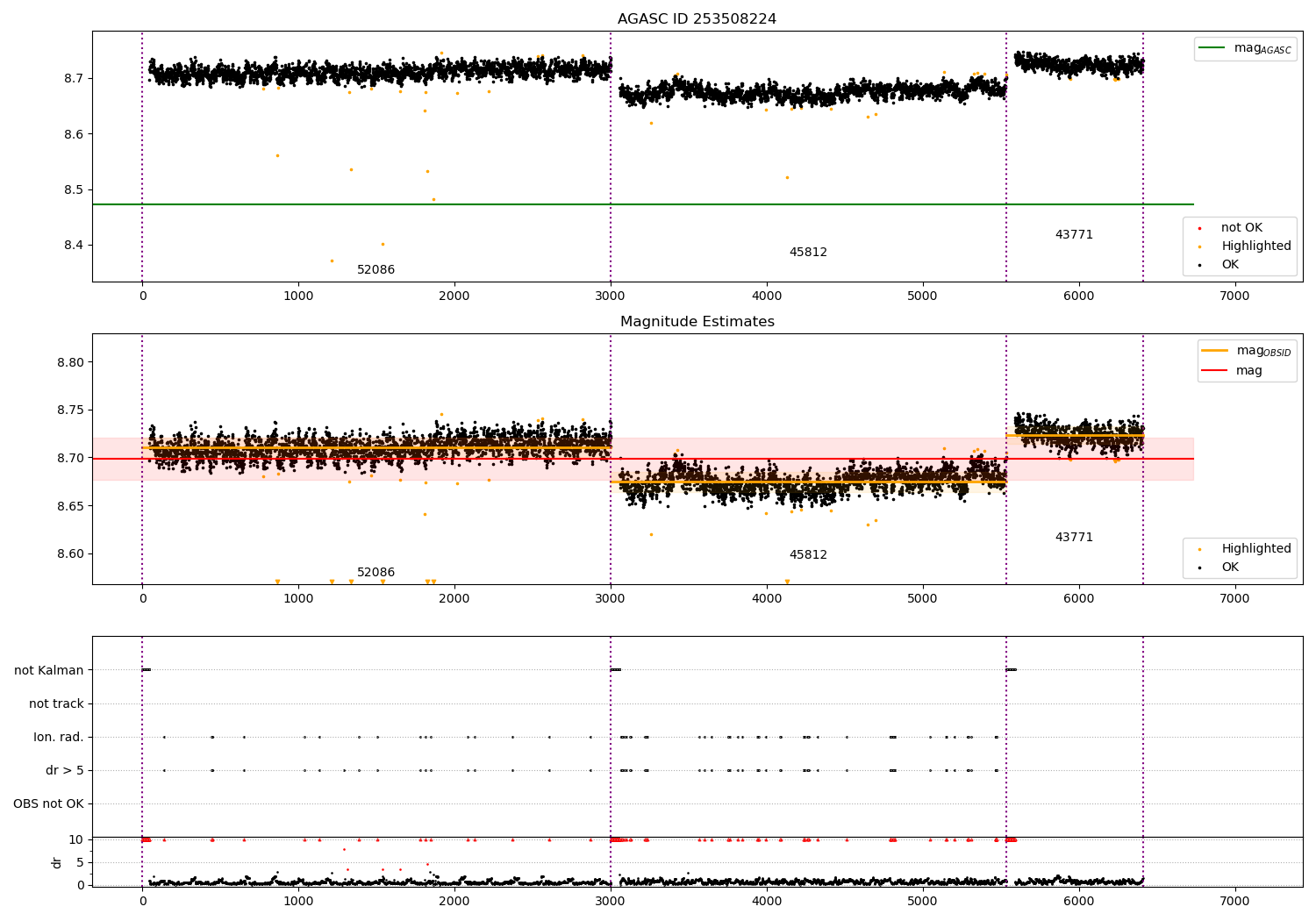Image resolution: width=1316 pixels, height=921 pixels.
Task: Click the 'not OK' legend entry in top plot
Action: click(x=1241, y=228)
